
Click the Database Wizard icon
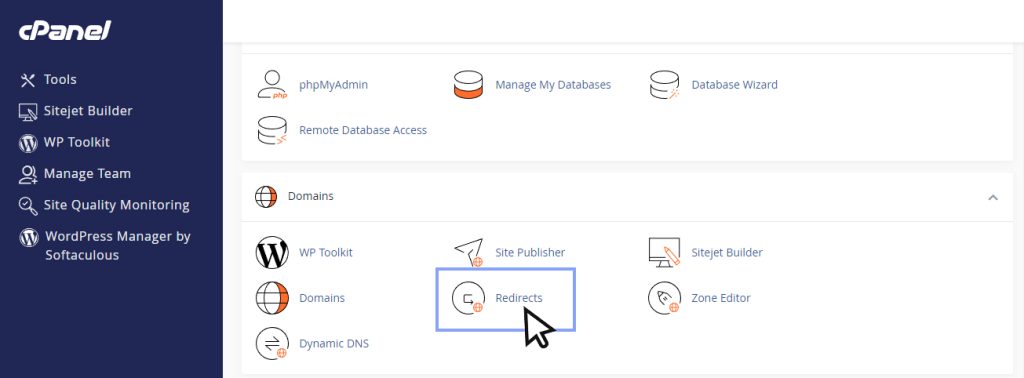pos(664,85)
